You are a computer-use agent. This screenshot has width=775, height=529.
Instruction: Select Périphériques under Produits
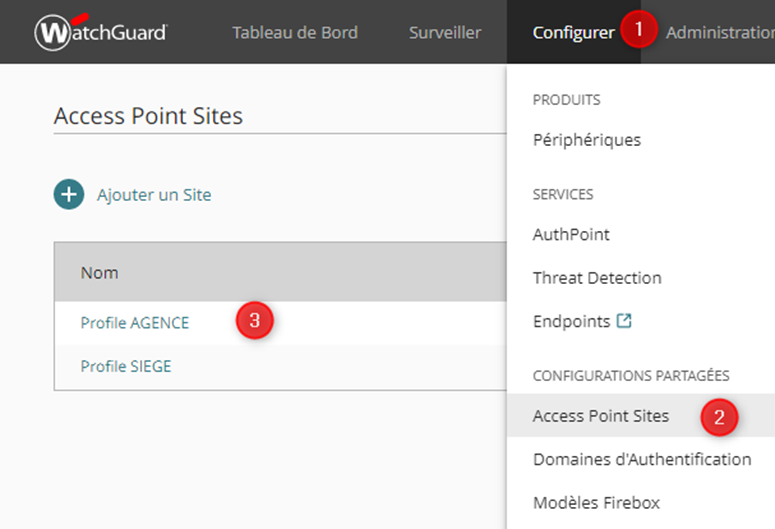point(586,140)
